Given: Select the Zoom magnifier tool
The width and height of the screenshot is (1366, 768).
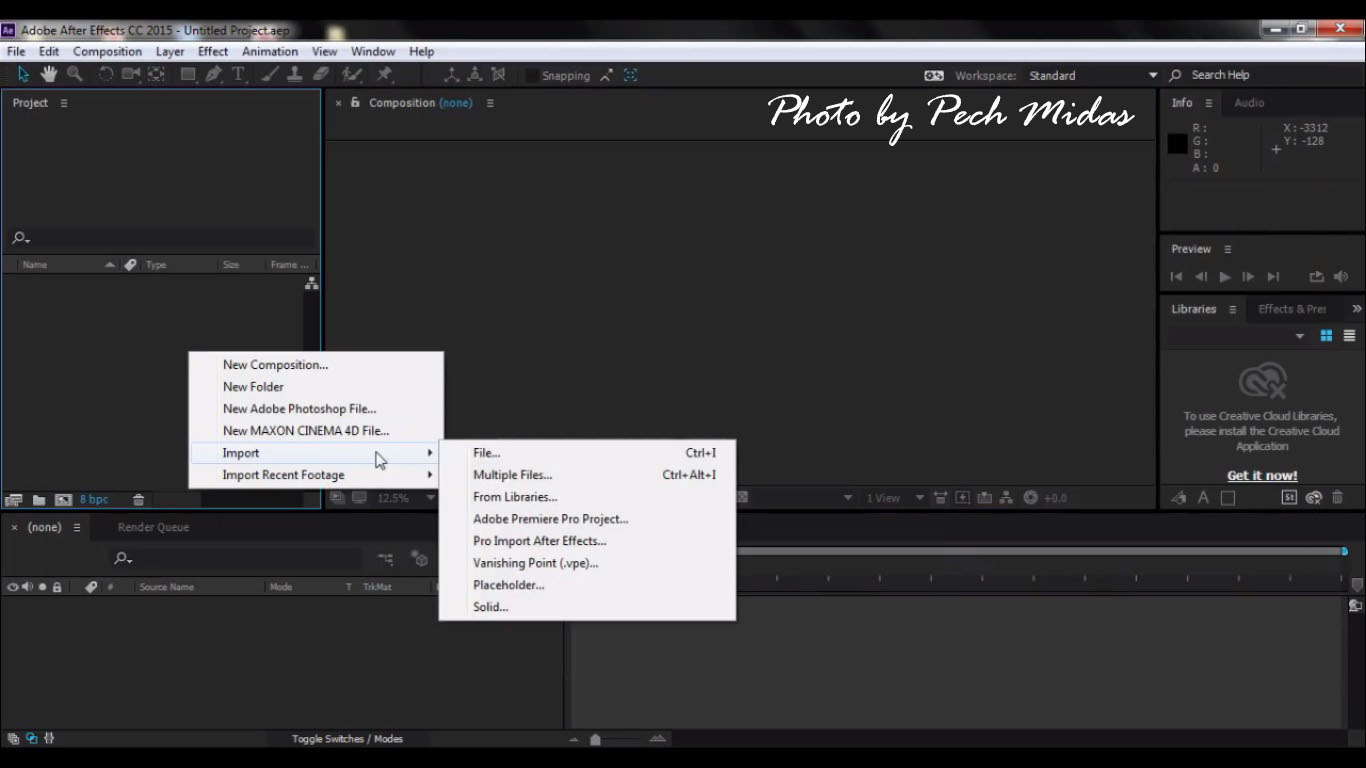Looking at the screenshot, I should 74,74.
